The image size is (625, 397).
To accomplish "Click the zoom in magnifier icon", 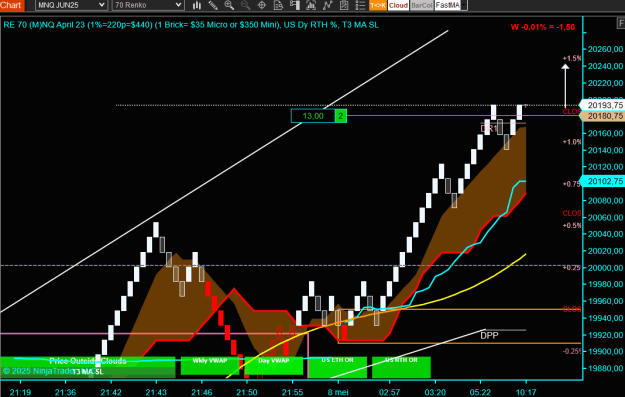I will click(229, 5).
